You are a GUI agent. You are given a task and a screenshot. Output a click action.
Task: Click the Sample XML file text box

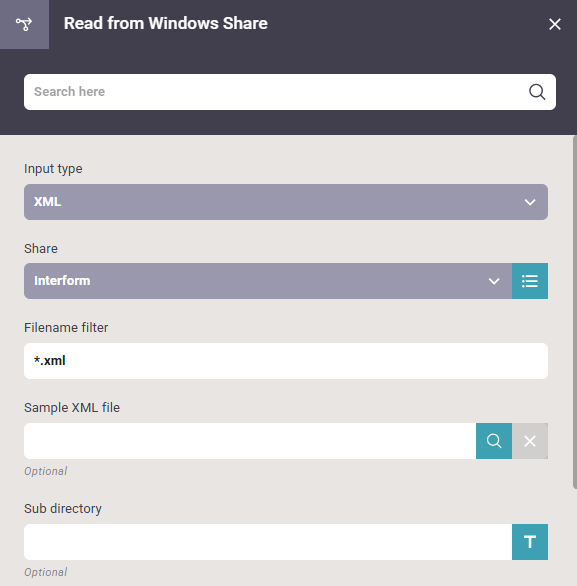[x=250, y=441]
